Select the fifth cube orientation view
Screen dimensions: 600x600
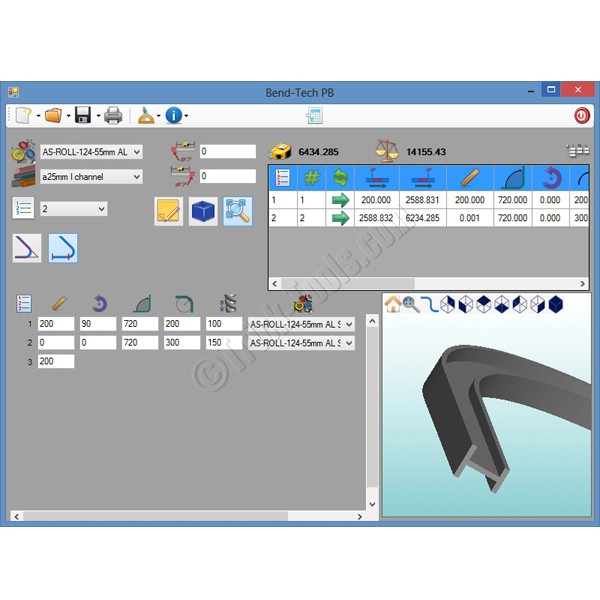519,305
